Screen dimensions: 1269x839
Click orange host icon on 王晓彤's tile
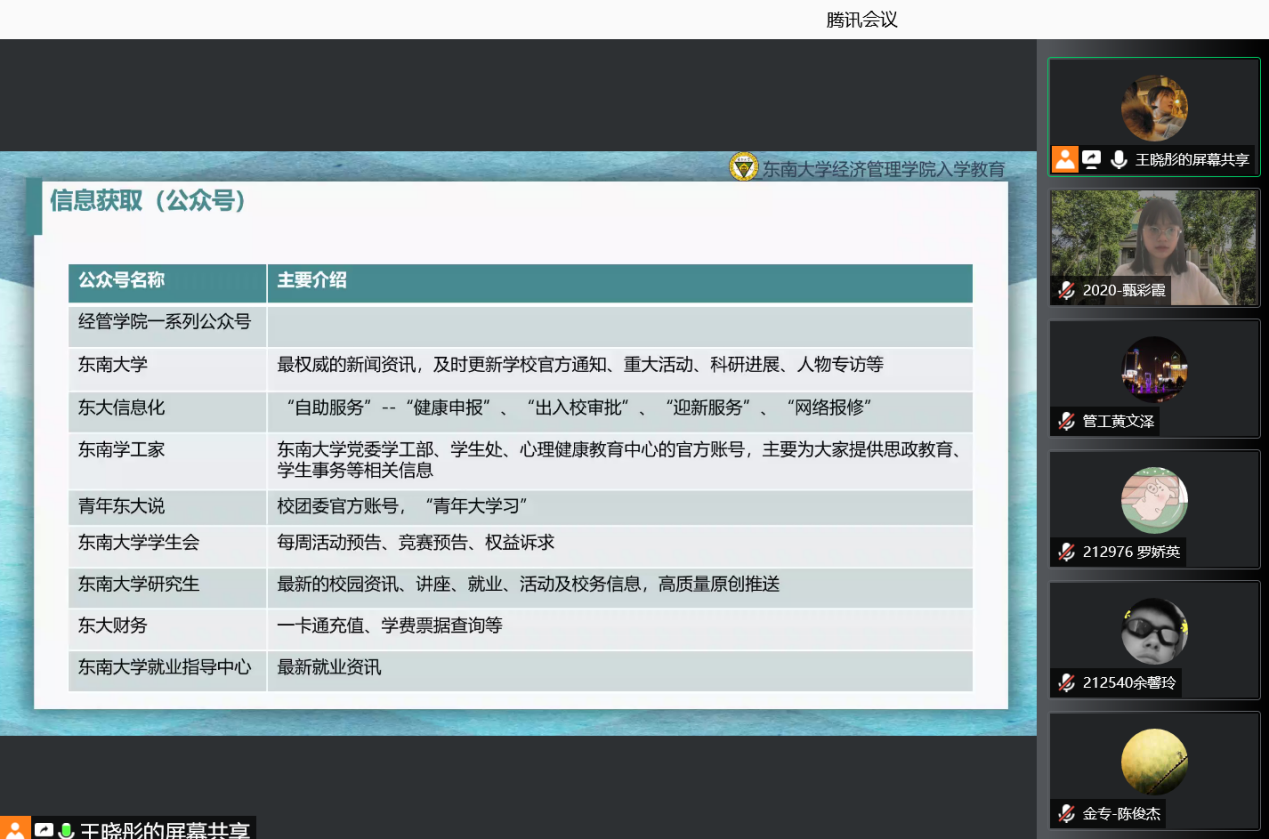(1065, 159)
